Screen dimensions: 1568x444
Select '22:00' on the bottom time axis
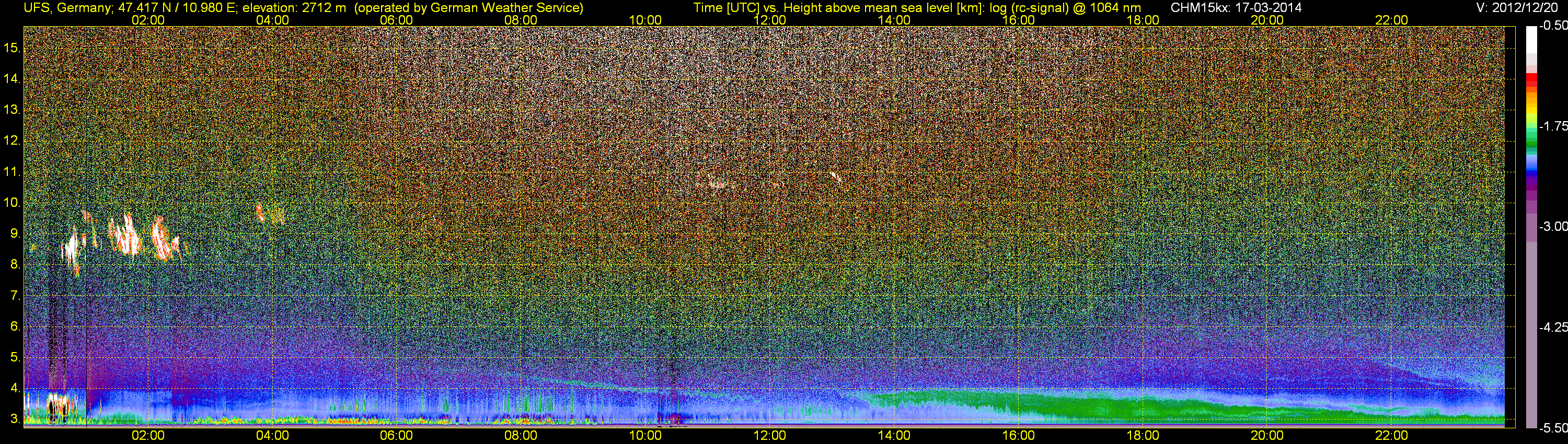click(x=1391, y=436)
